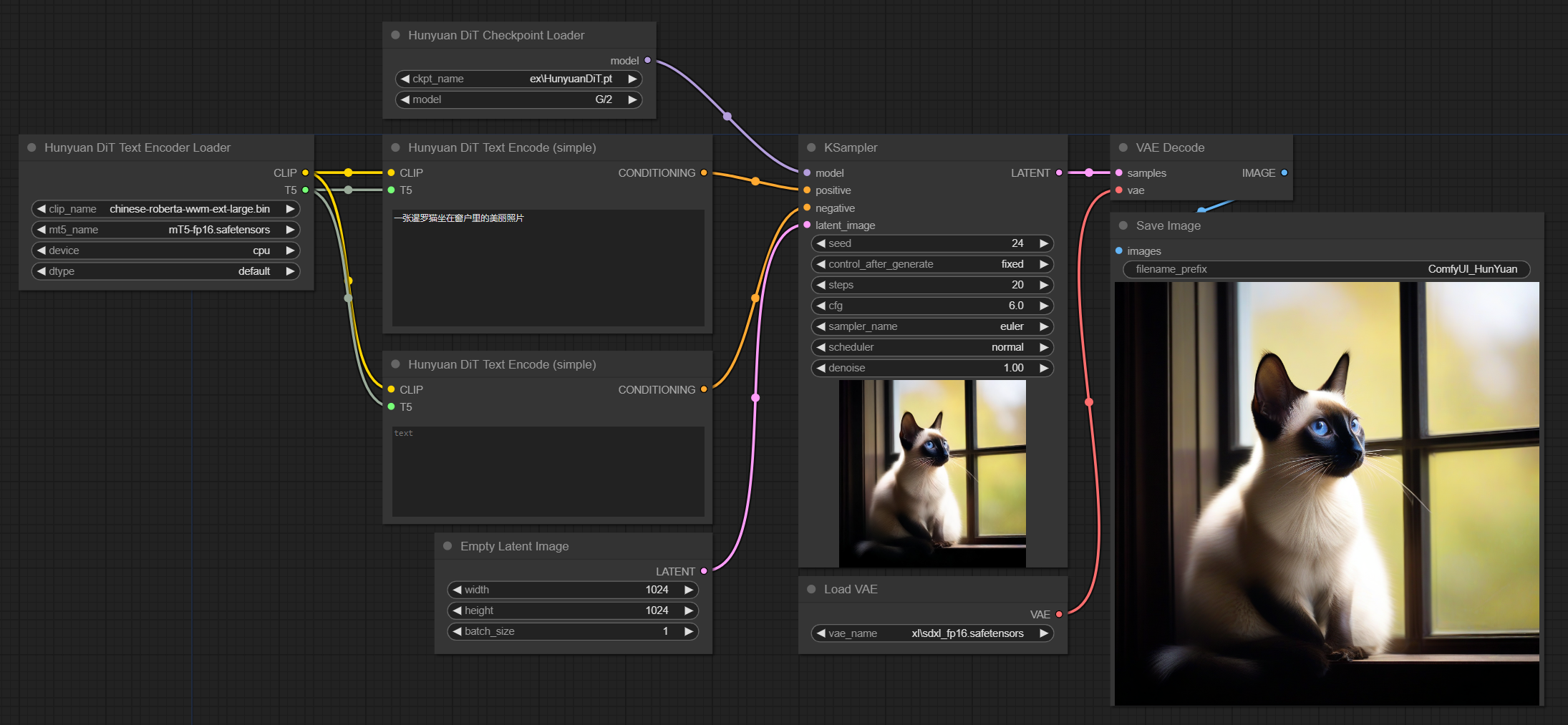Open the sampler_name euler dropdown

(932, 326)
